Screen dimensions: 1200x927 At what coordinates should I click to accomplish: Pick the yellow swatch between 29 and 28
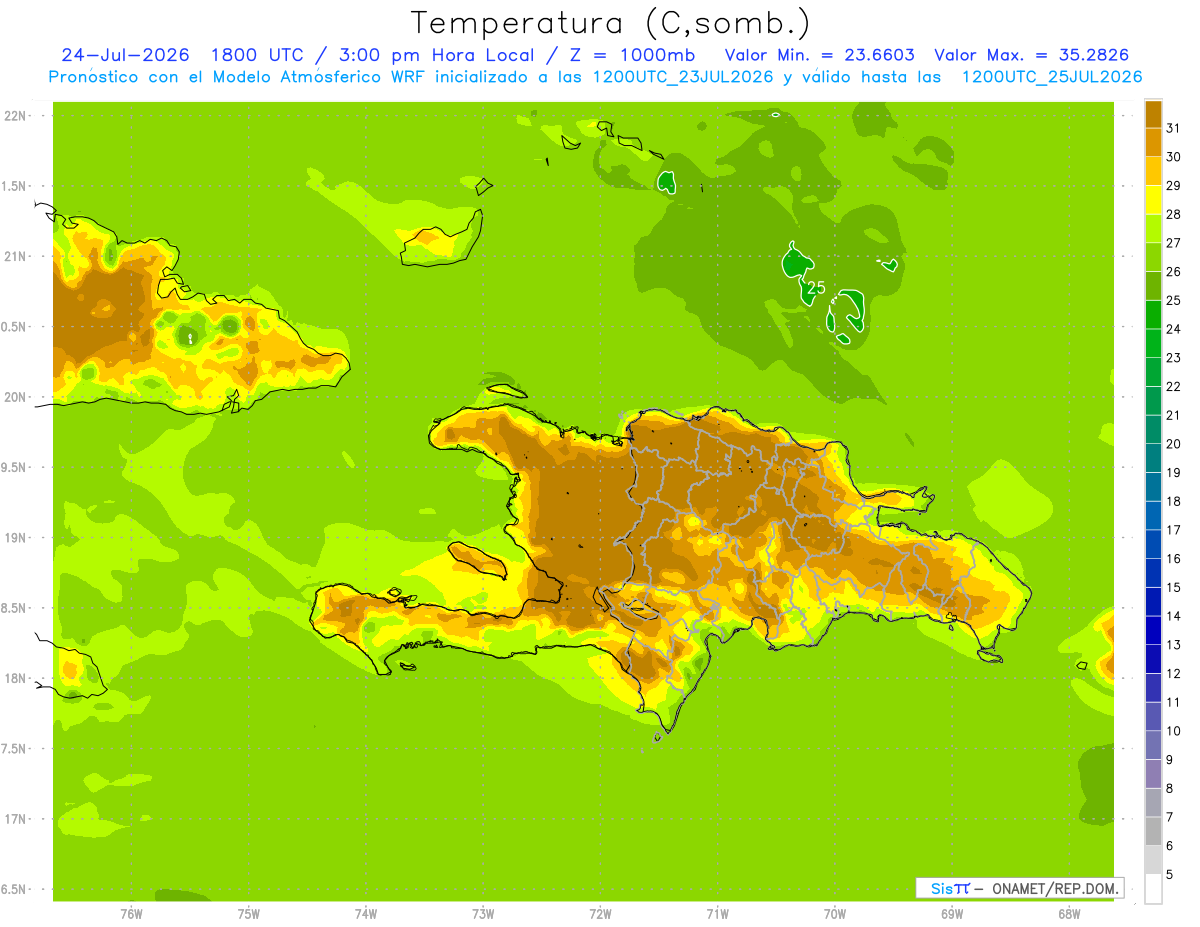pos(1153,200)
